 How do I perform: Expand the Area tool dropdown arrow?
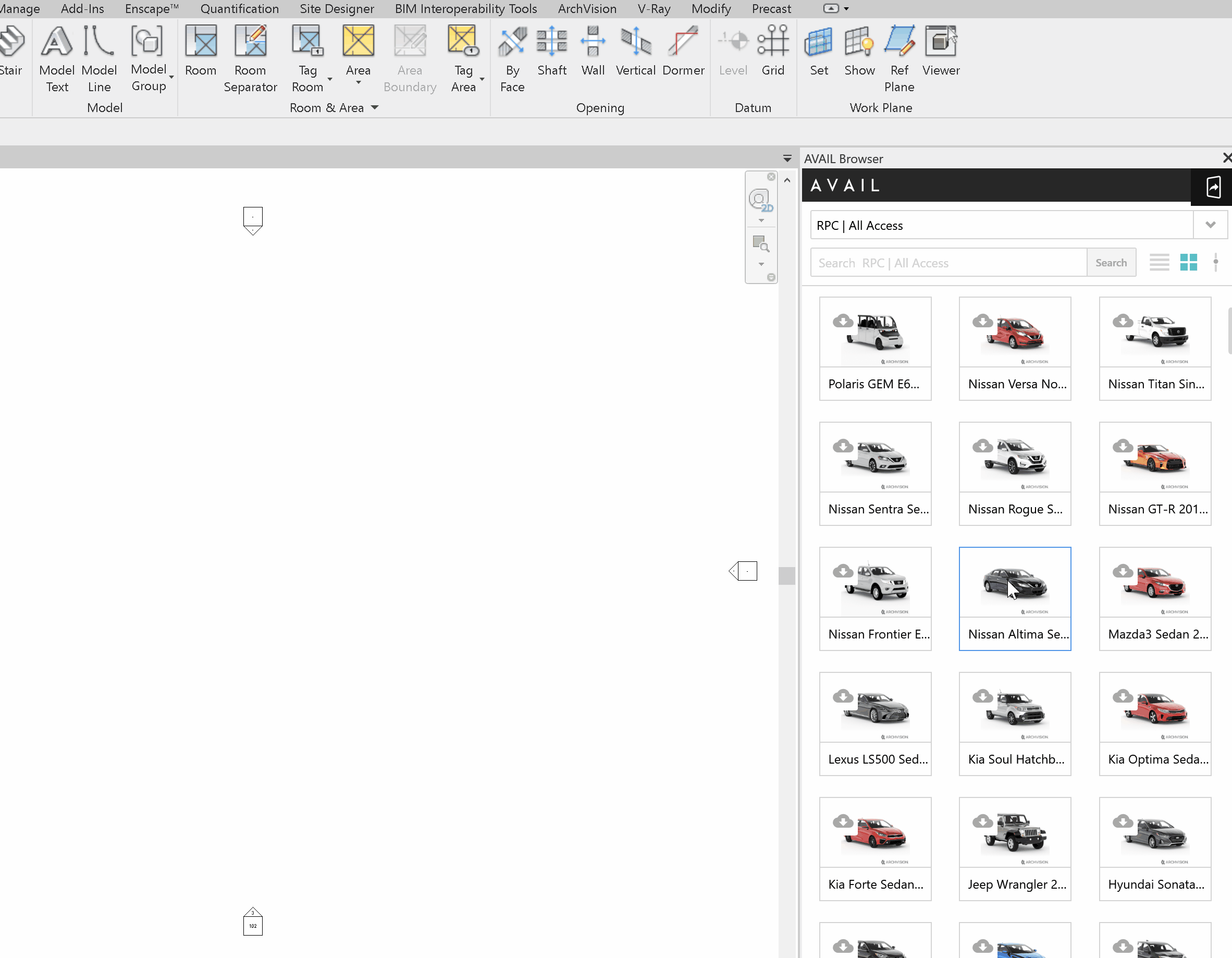click(358, 83)
